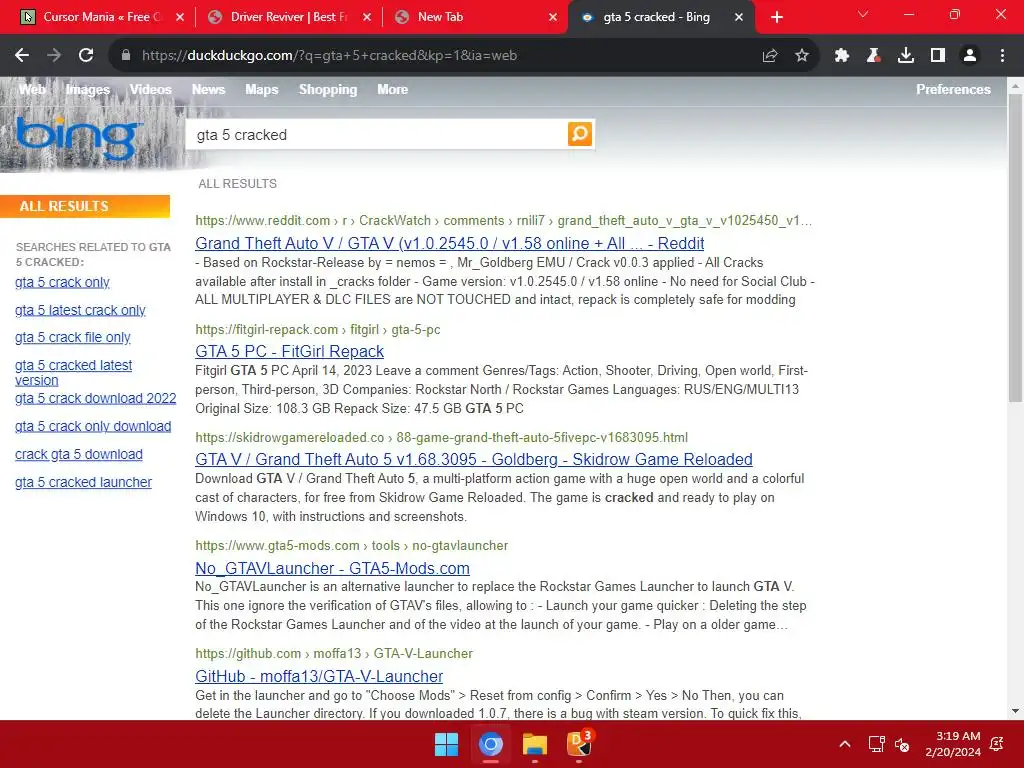Select the Videos search category
The image size is (1024, 768).
tap(150, 89)
